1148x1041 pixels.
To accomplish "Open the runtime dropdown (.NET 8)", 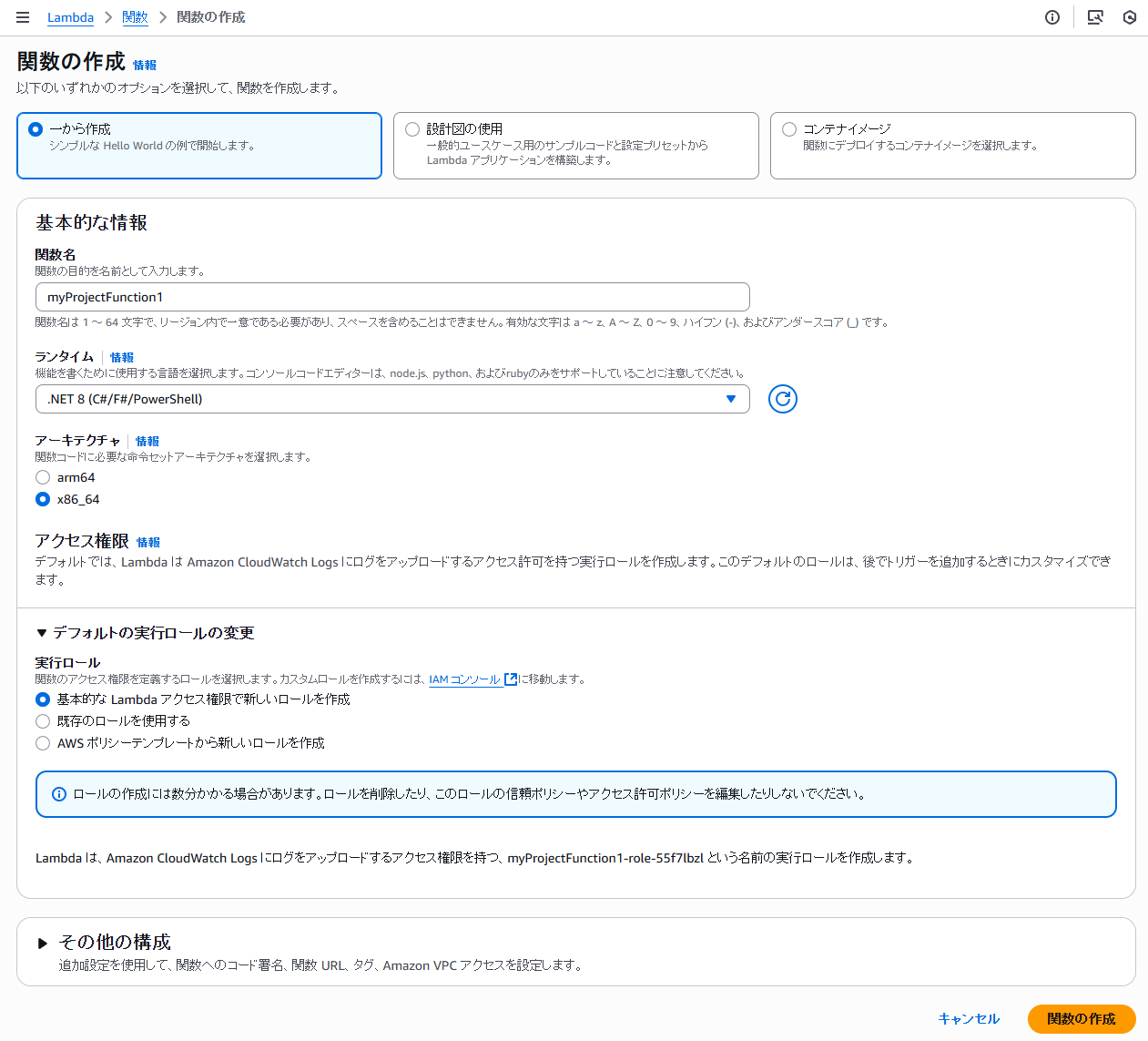I will 392,399.
